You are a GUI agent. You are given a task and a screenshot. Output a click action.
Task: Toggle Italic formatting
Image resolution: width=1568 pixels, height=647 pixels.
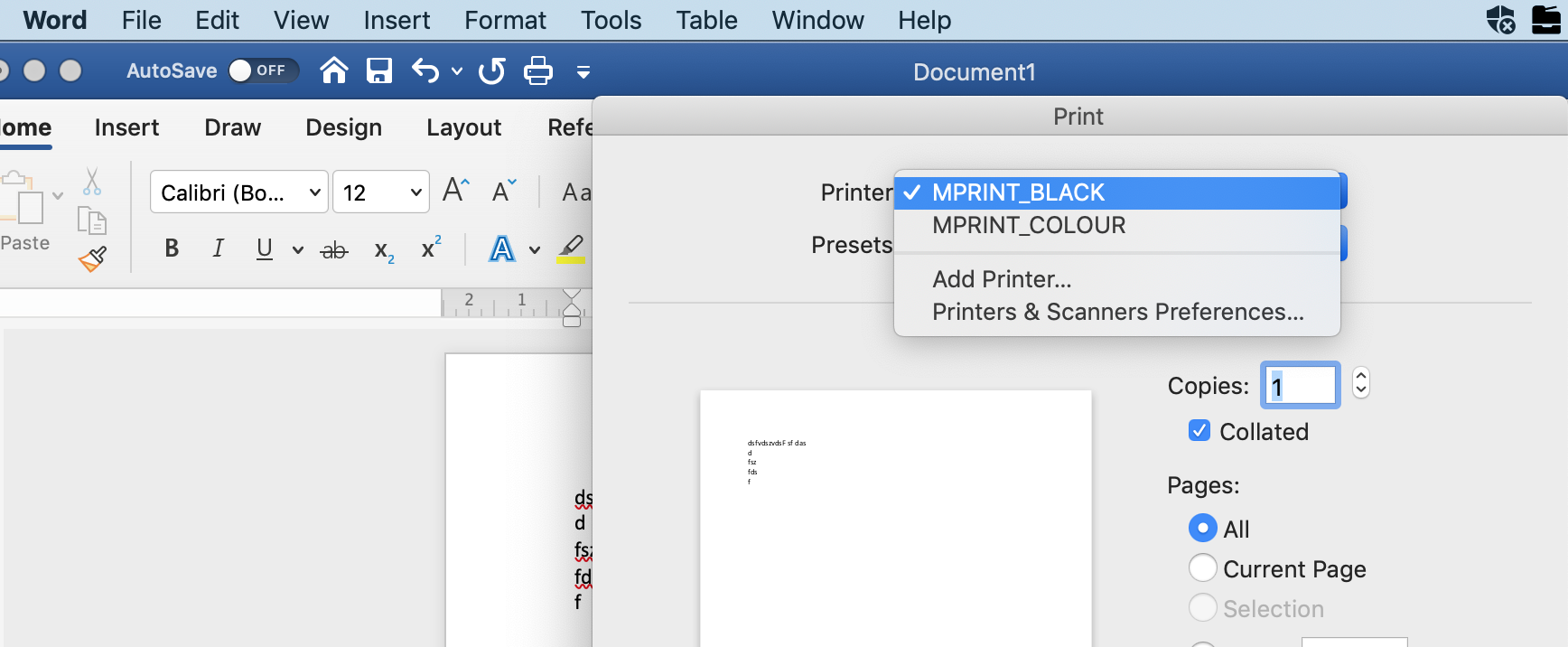point(218,248)
